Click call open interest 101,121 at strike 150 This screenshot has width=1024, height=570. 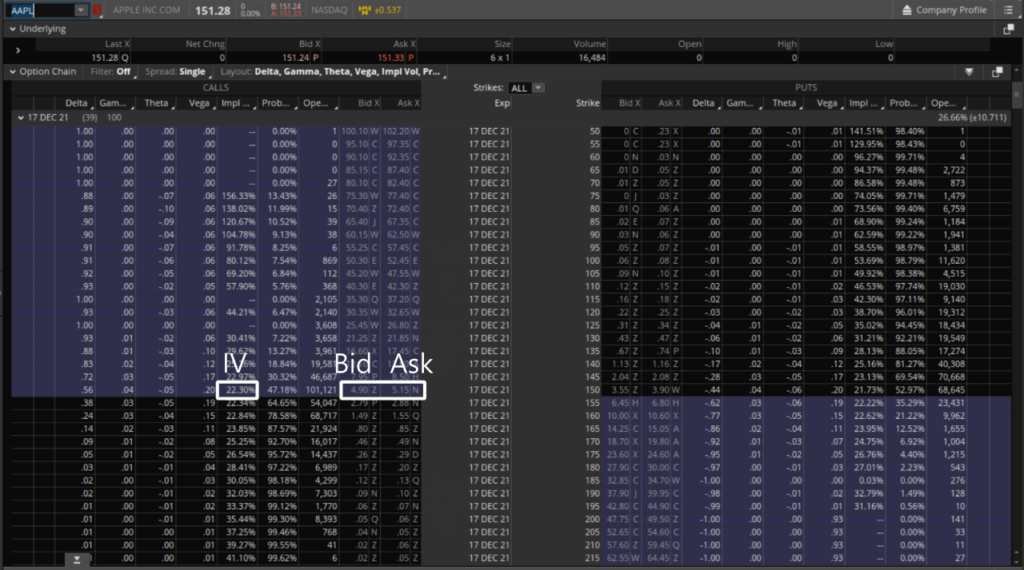coord(321,390)
